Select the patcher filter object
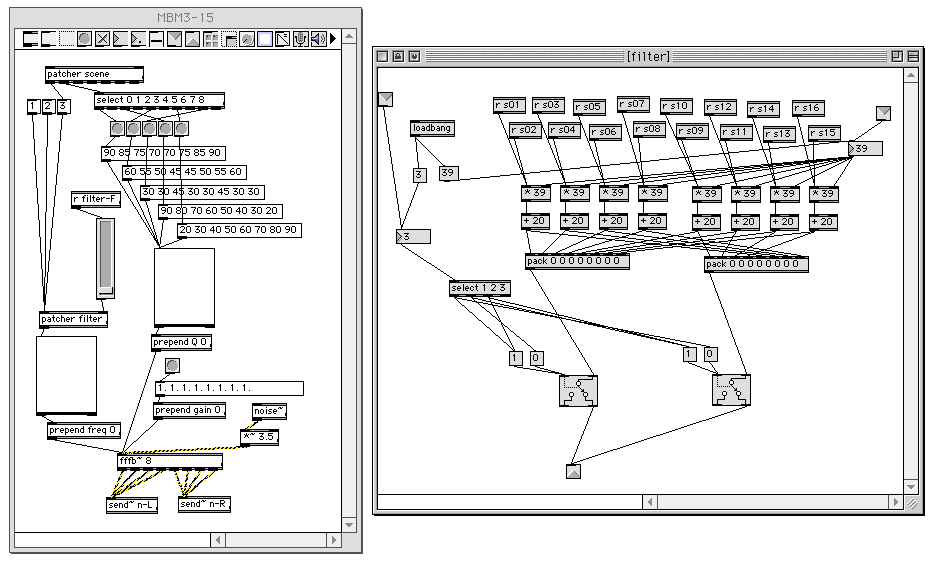This screenshot has width=934, height=563. pos(73,319)
